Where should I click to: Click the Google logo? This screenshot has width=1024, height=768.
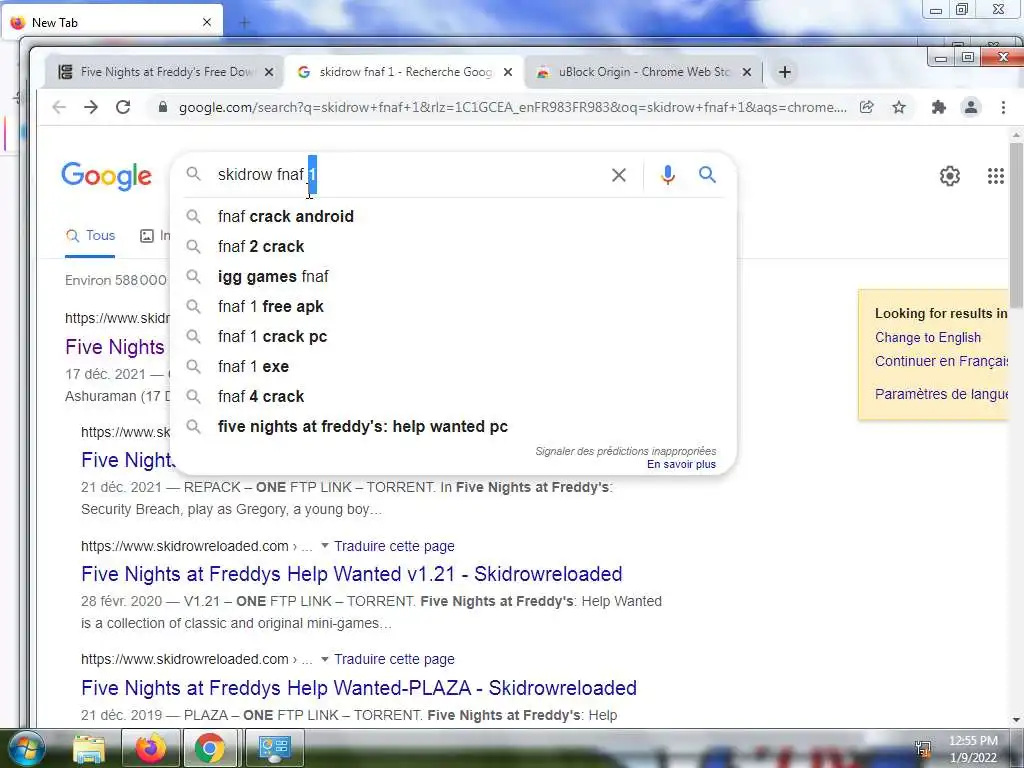click(106, 176)
